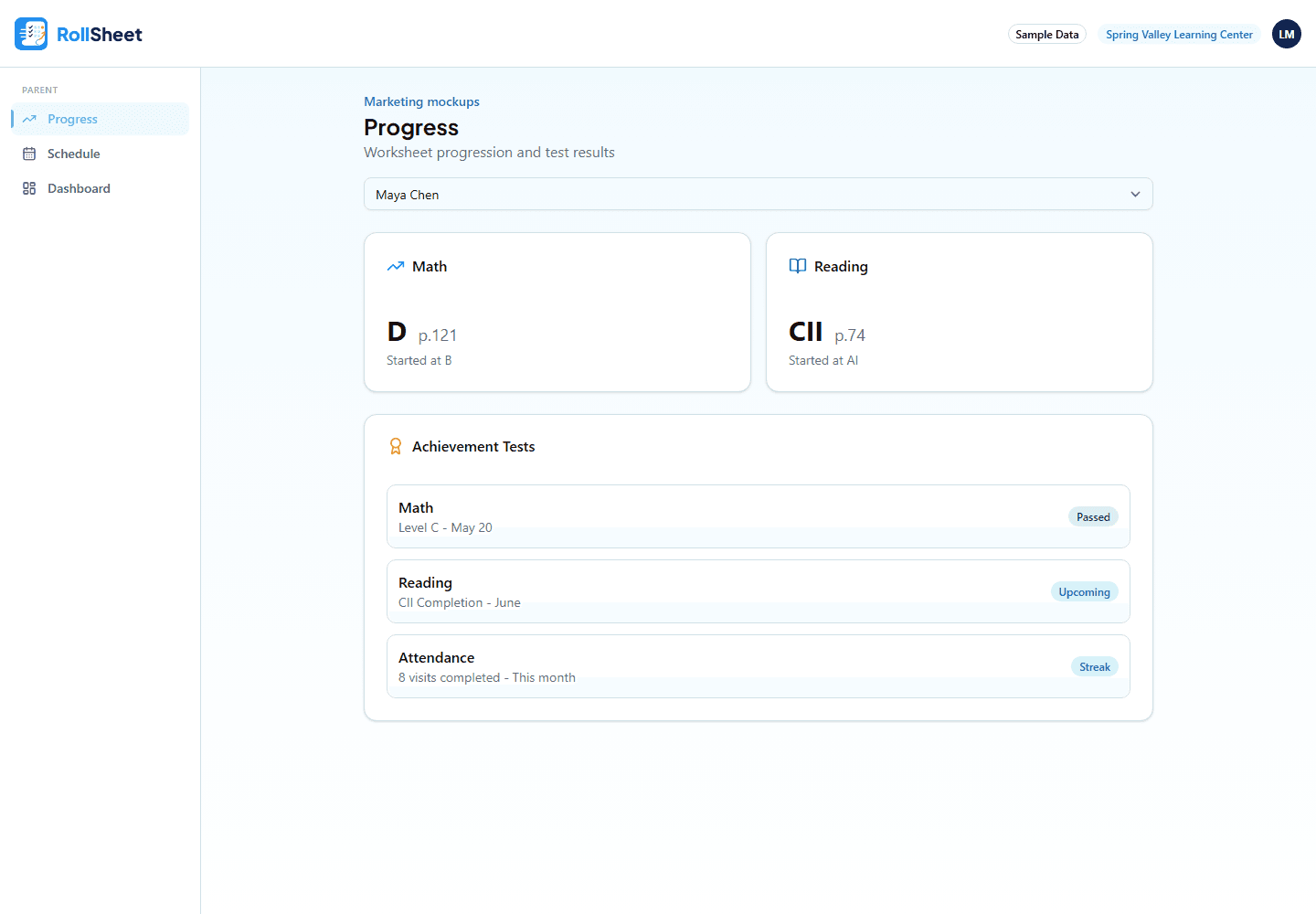The width and height of the screenshot is (1316, 914).
Task: Click Spring Valley Learning Center badge
Action: [1179, 34]
